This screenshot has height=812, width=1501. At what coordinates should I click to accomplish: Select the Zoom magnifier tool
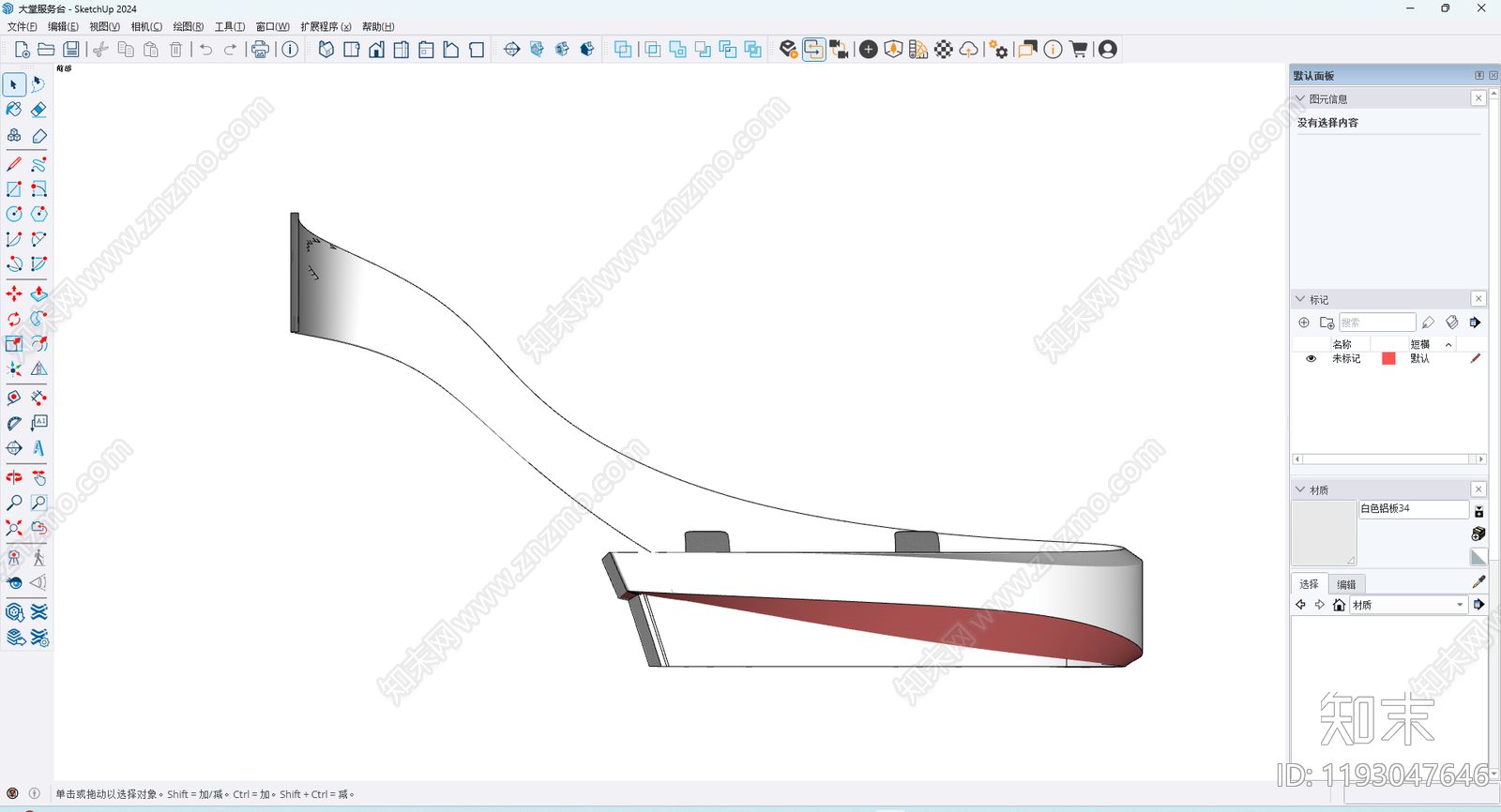point(14,504)
